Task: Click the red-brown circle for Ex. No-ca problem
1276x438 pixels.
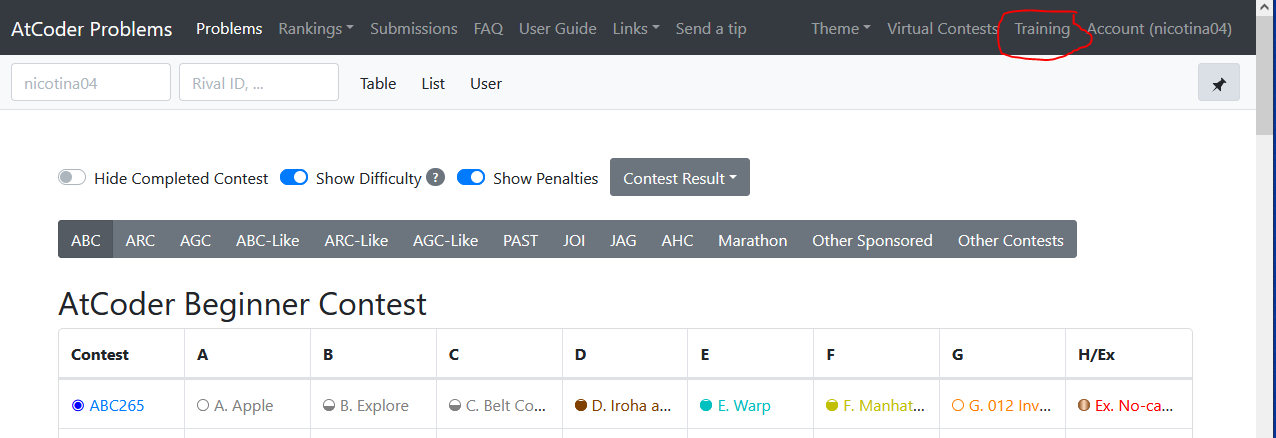Action: coord(1084,406)
